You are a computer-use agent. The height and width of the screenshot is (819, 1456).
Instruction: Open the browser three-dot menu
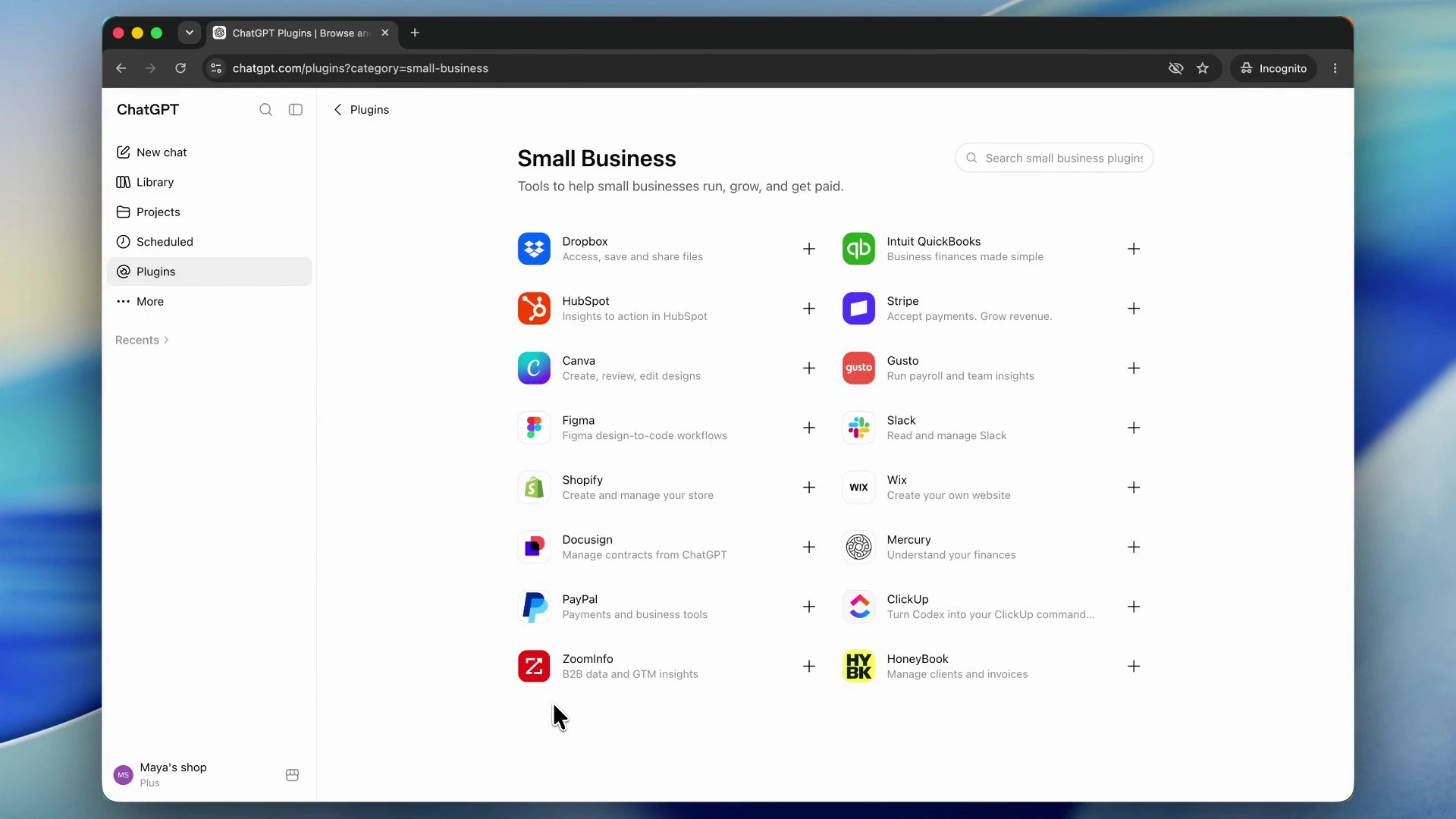pos(1335,68)
